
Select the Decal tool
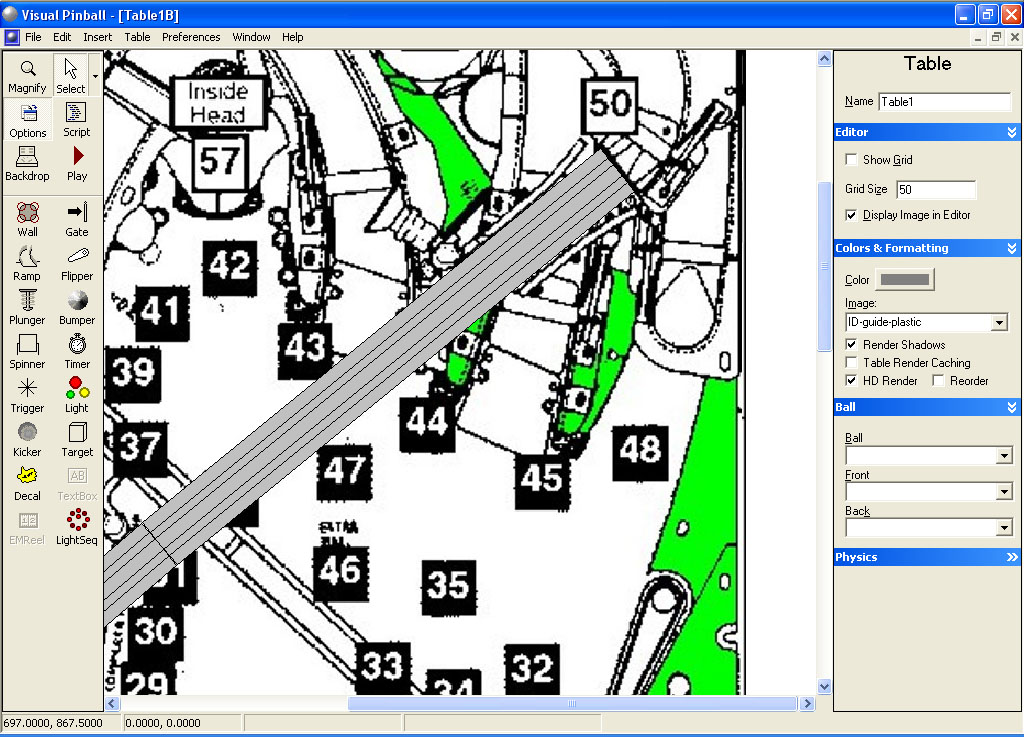coord(28,483)
